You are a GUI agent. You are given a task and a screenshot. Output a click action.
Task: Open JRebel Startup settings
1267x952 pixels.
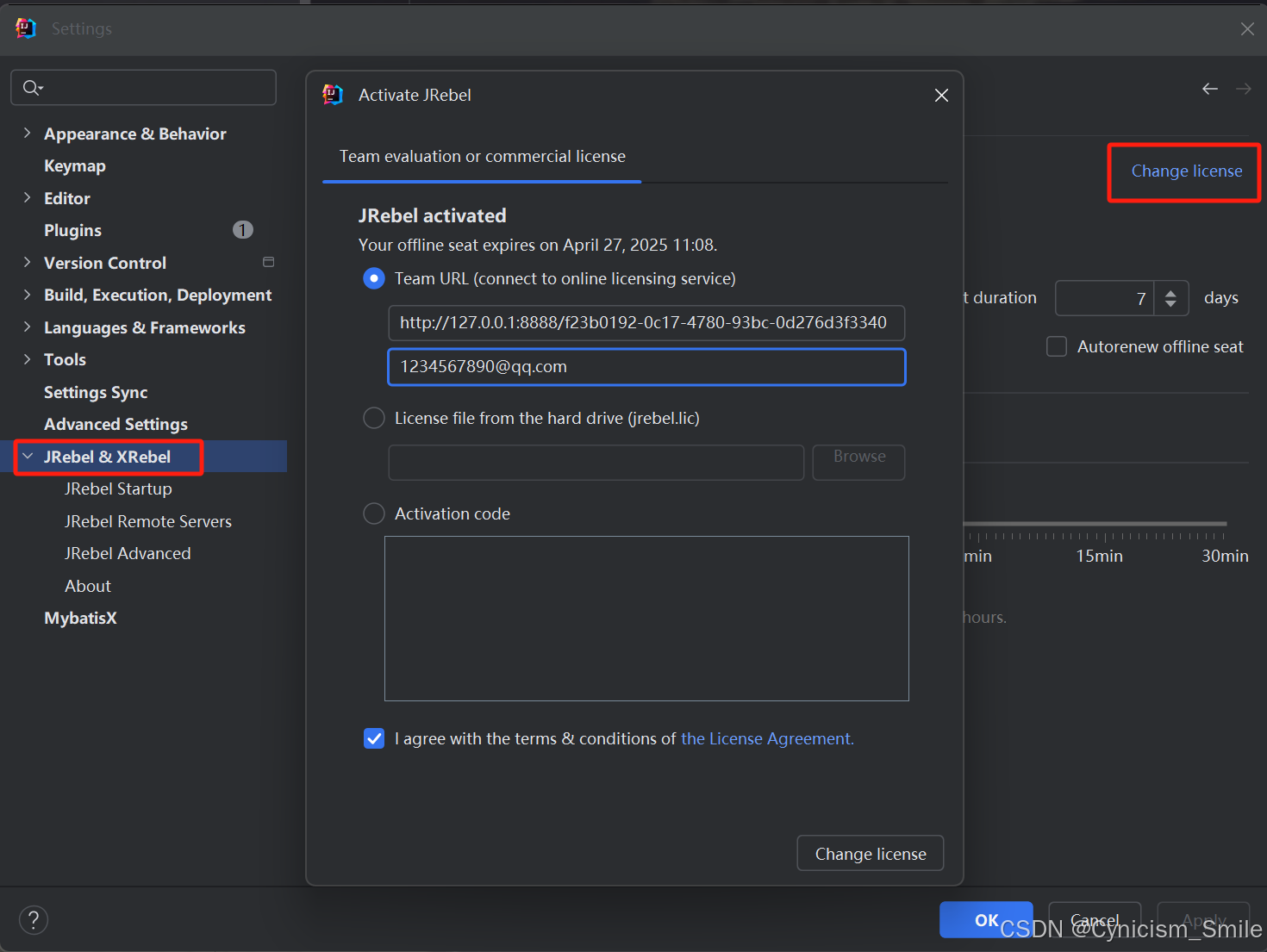tap(118, 488)
